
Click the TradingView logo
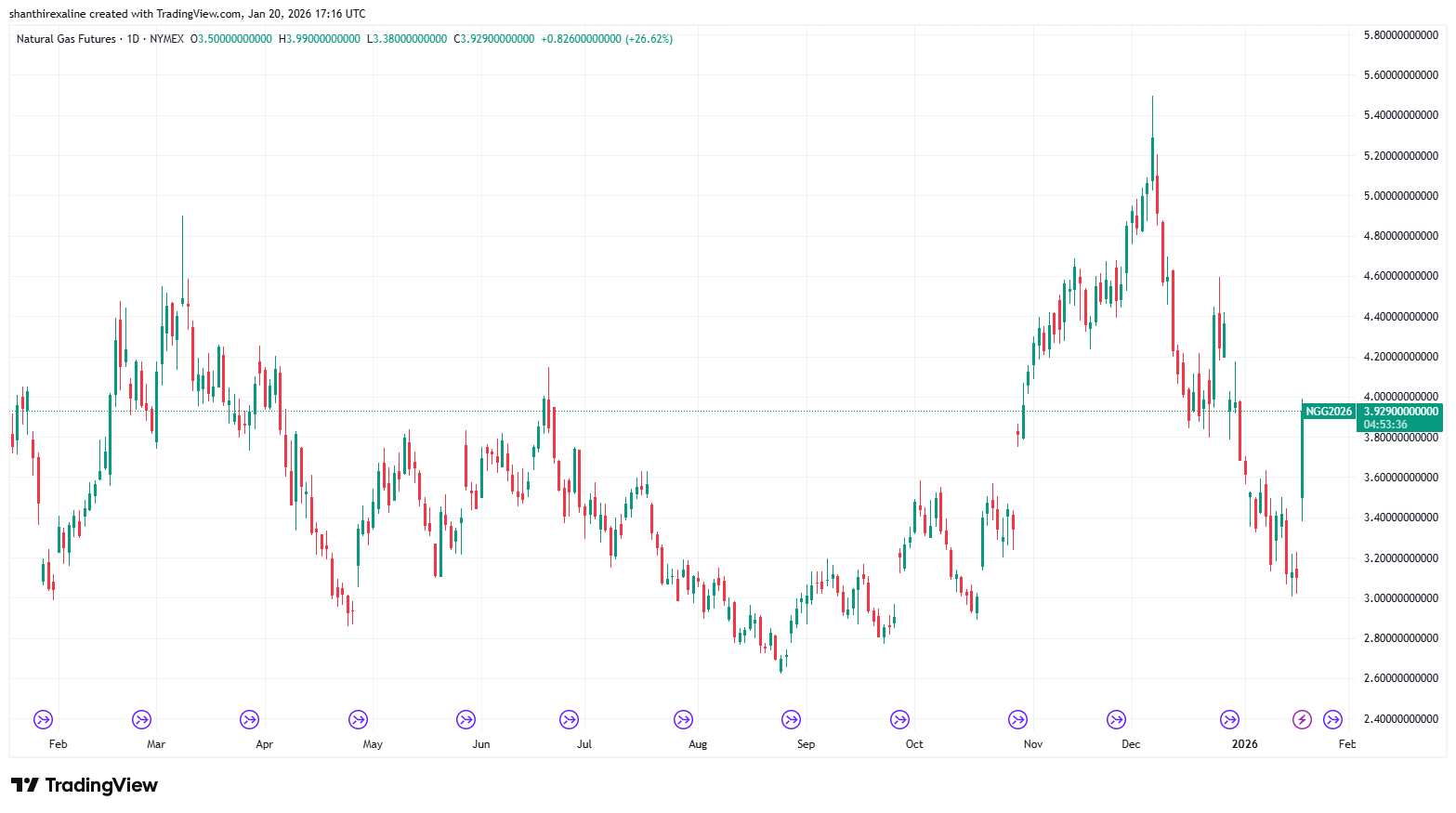[x=85, y=785]
